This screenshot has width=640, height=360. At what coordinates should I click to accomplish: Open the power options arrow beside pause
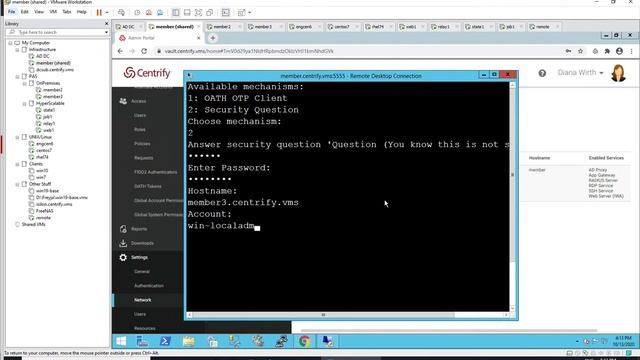[107, 13]
